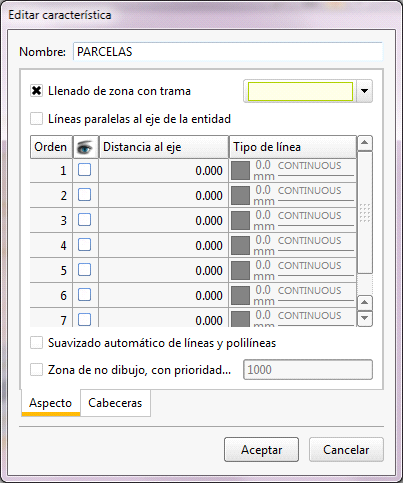
Task: Enable Líneas paralelas al eje de la entidad
Action: click(x=36, y=119)
